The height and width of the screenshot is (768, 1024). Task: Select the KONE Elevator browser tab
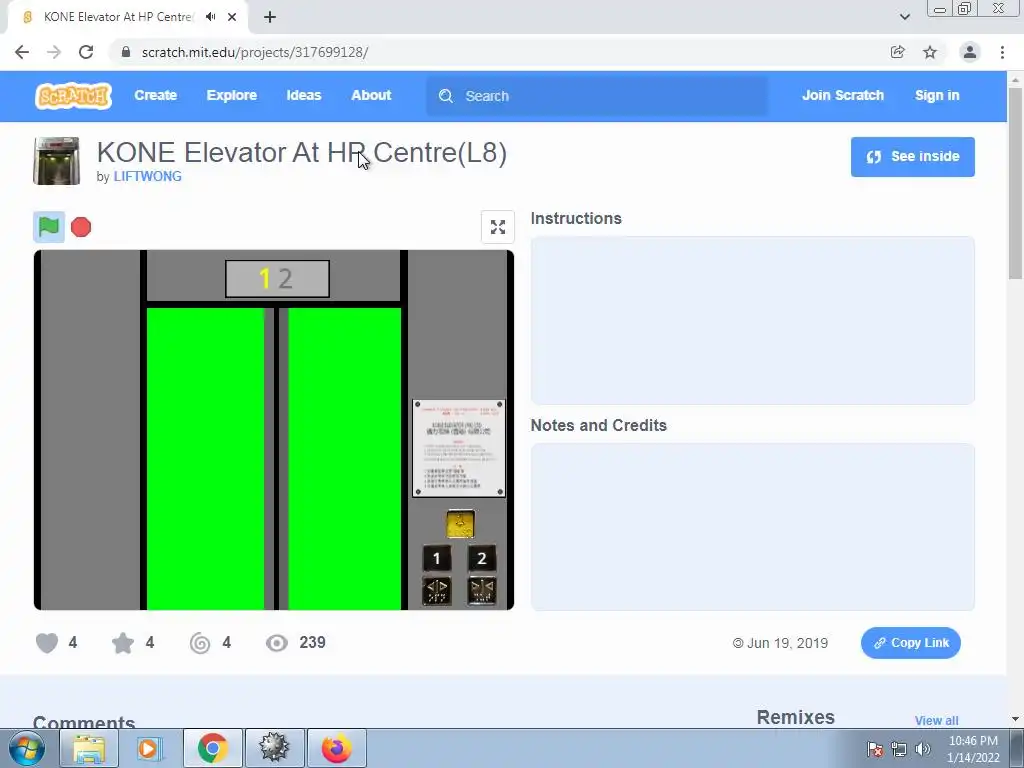127,18
